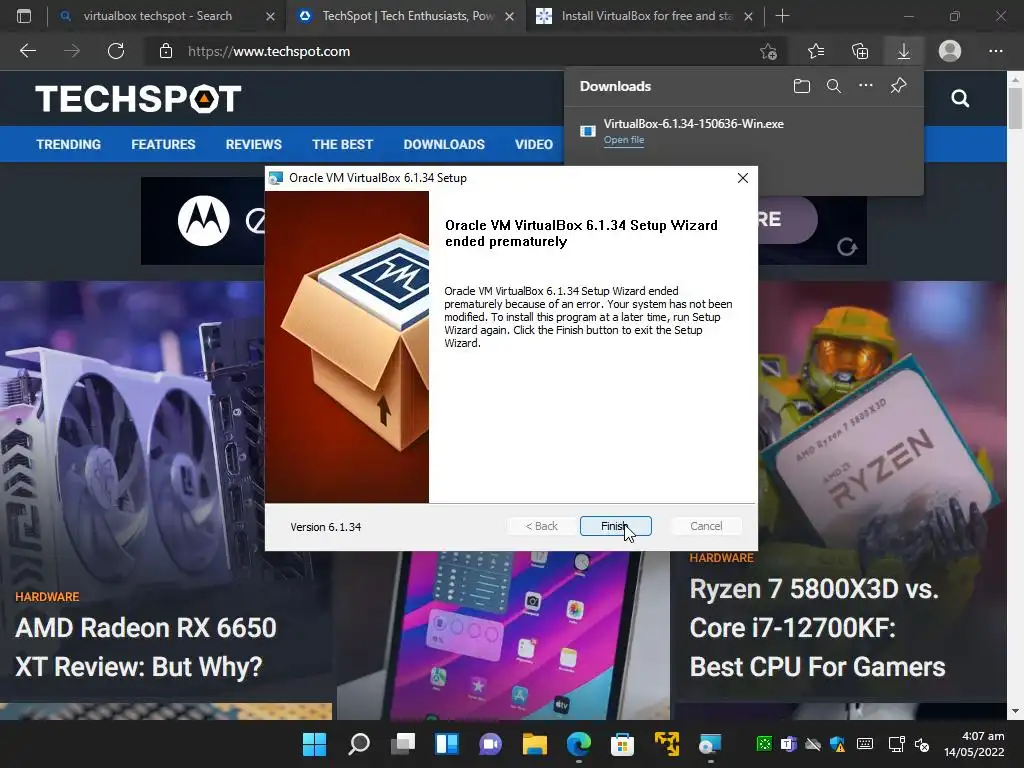The height and width of the screenshot is (768, 1024).
Task: Refresh the TechSpot page
Action: coord(116,51)
